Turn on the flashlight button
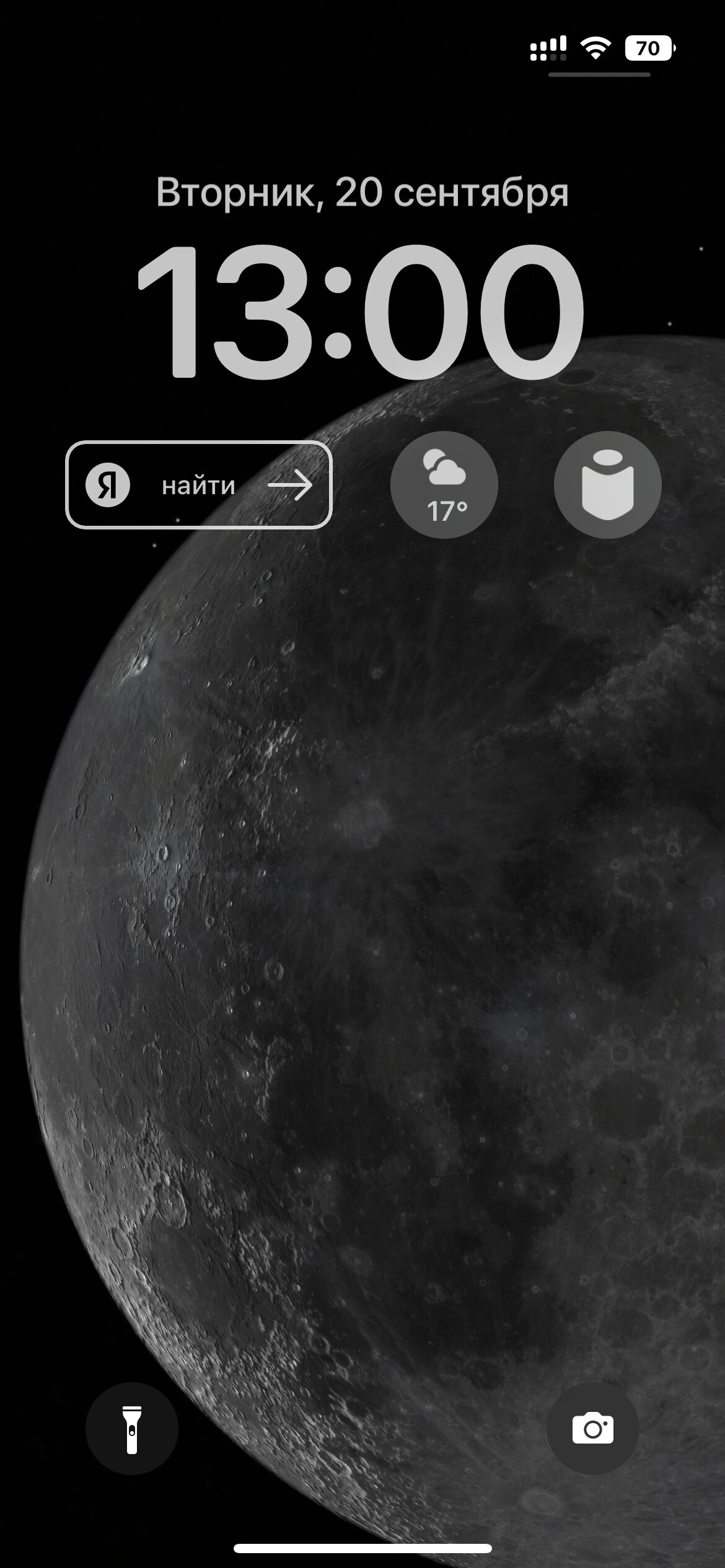Image resolution: width=725 pixels, height=1568 pixels. point(131,1428)
